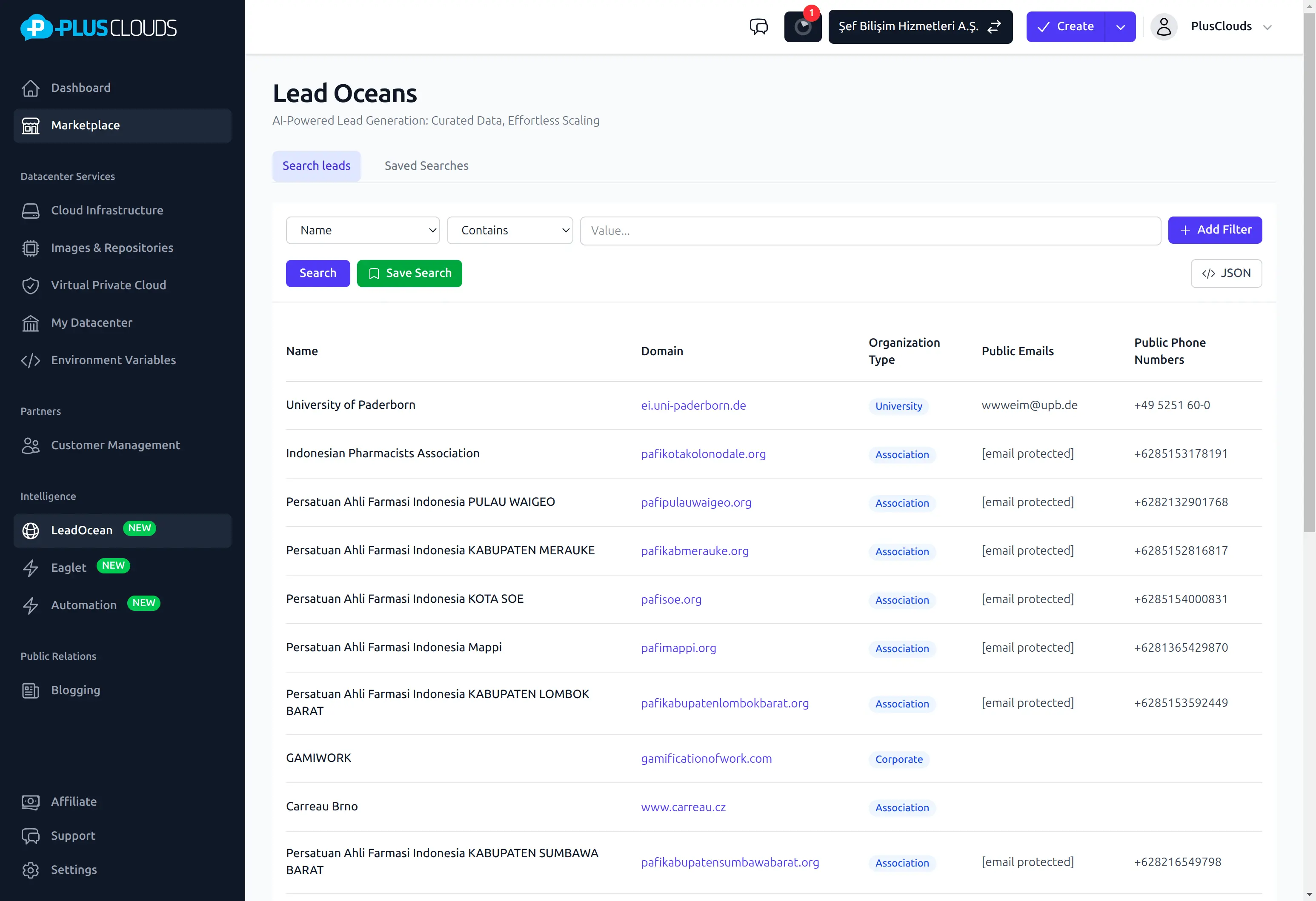
Task: Click the timer icon with notification badge
Action: (x=802, y=27)
